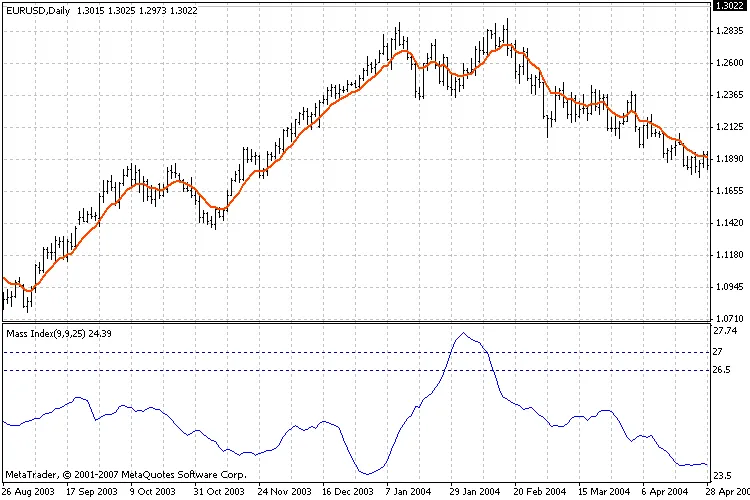Viewport: 750px width, 500px height.
Task: Select the 7 Jan 2004 date marker
Action: click(411, 492)
